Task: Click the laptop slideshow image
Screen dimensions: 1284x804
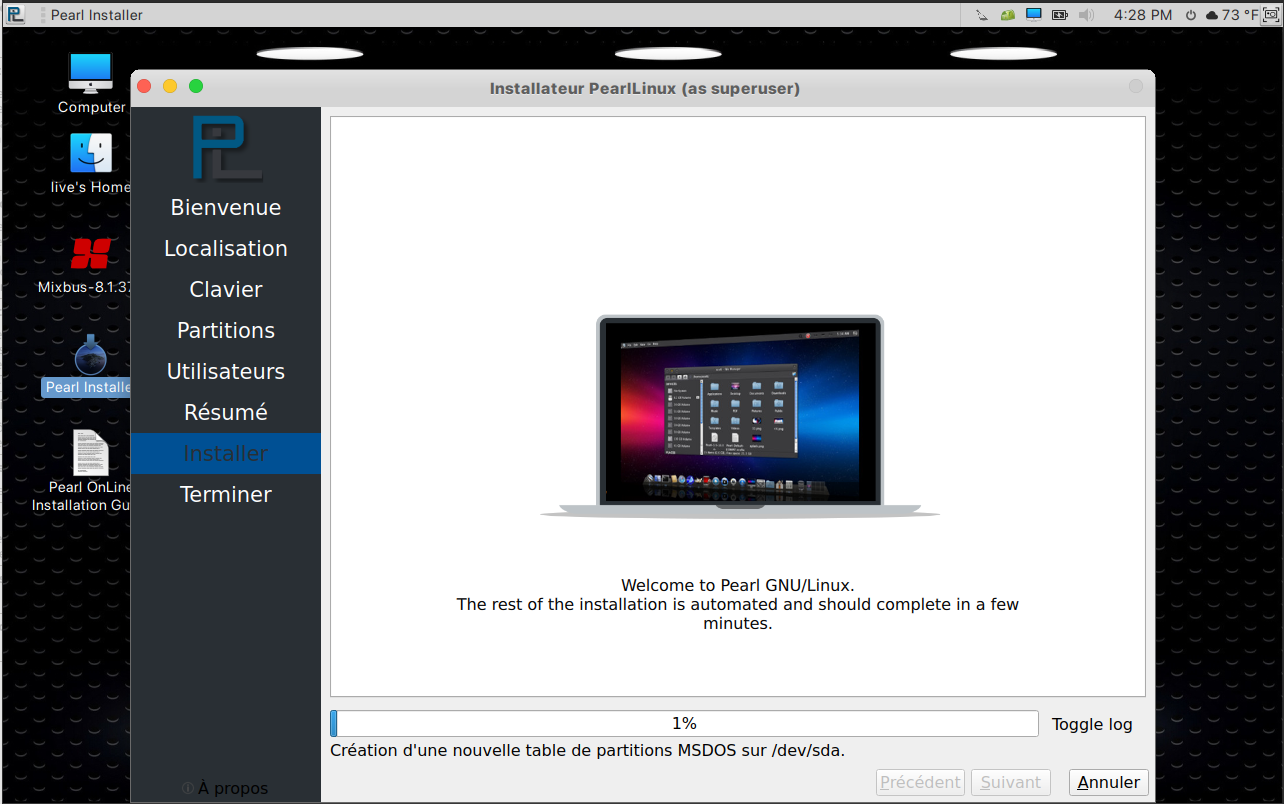Action: click(739, 413)
